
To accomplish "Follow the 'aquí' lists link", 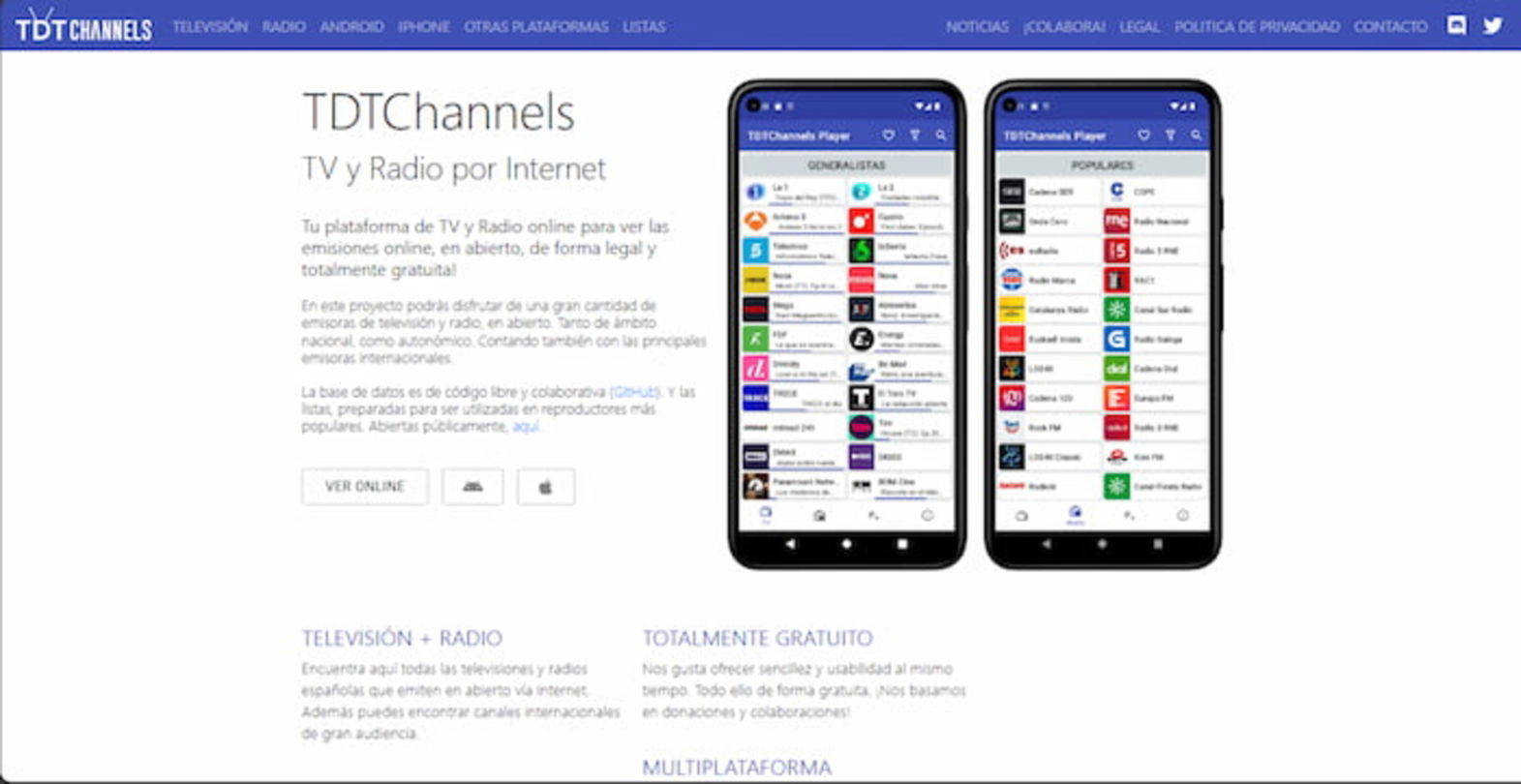I will click(525, 426).
